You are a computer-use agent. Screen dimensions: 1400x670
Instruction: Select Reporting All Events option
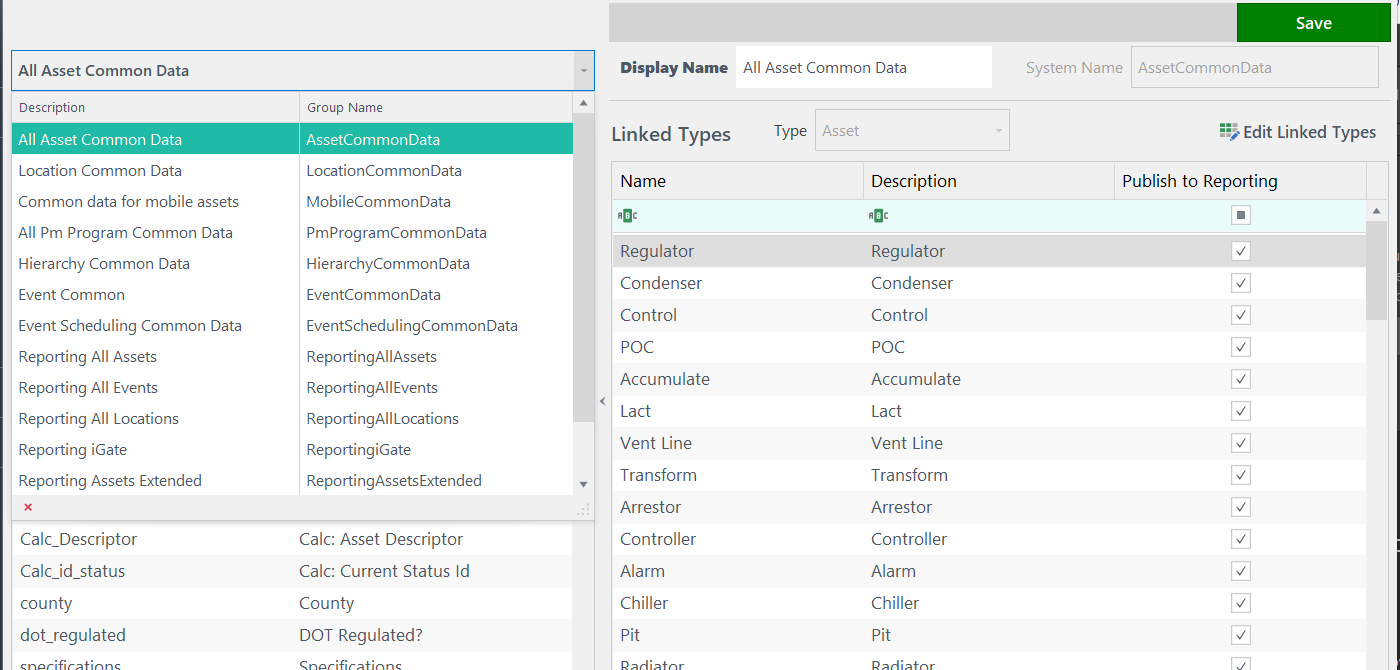pyautogui.click(x=292, y=387)
